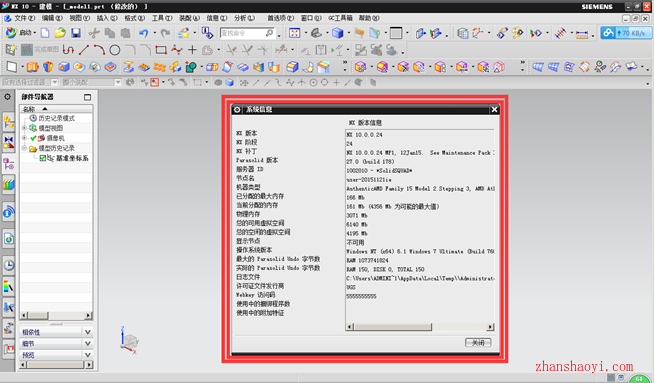Open the GC工具箱 menu
This screenshot has width=654, height=383.
(340, 18)
